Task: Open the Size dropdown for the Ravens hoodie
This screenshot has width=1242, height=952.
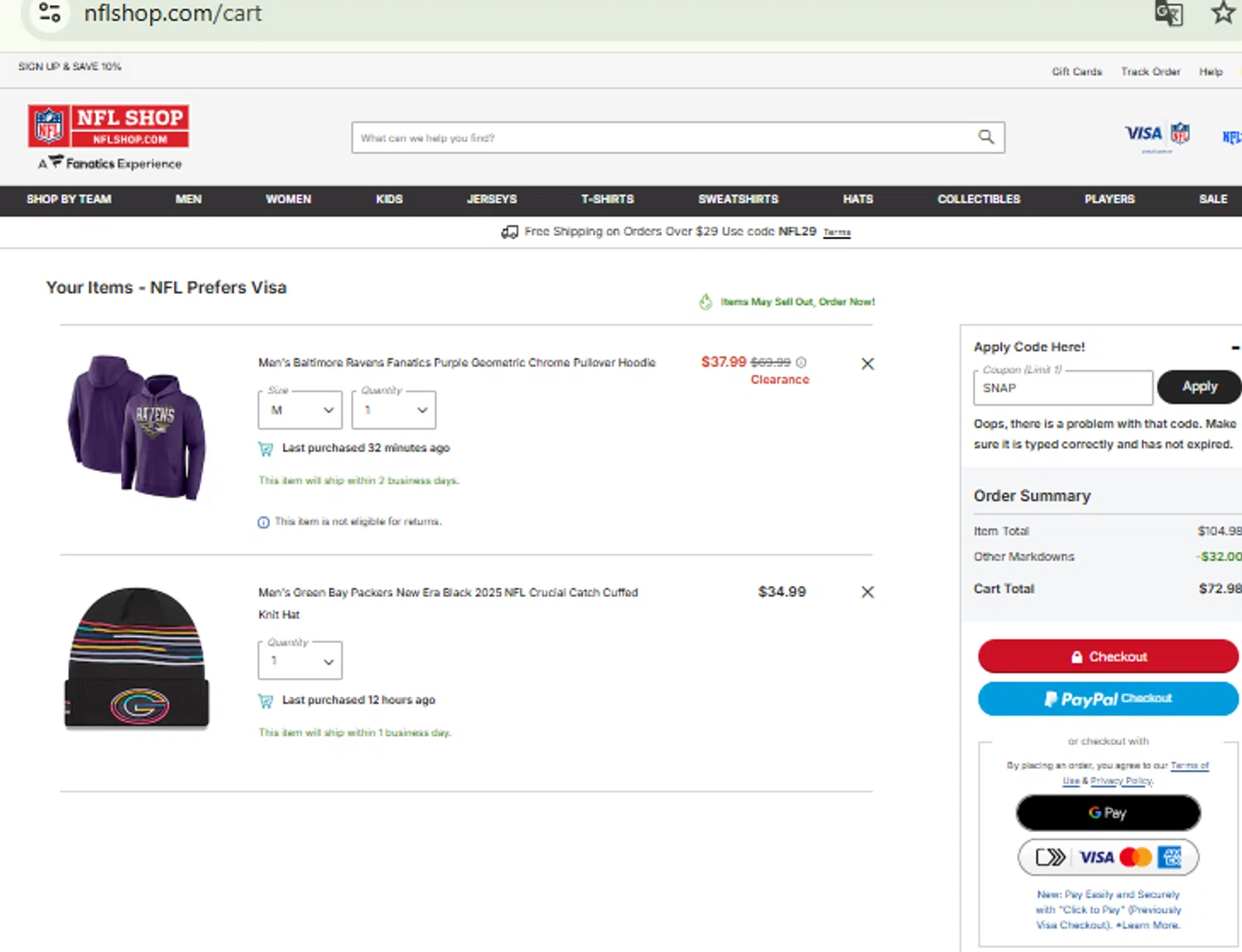Action: [300, 410]
